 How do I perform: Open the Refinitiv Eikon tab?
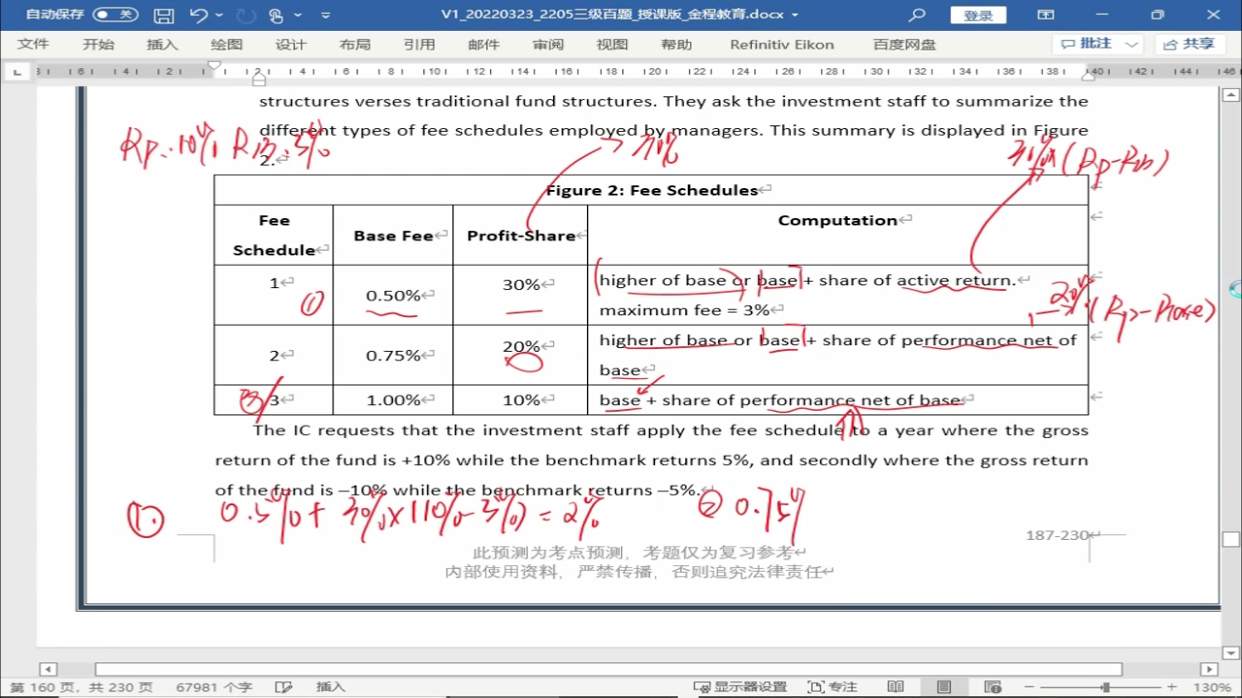781,45
